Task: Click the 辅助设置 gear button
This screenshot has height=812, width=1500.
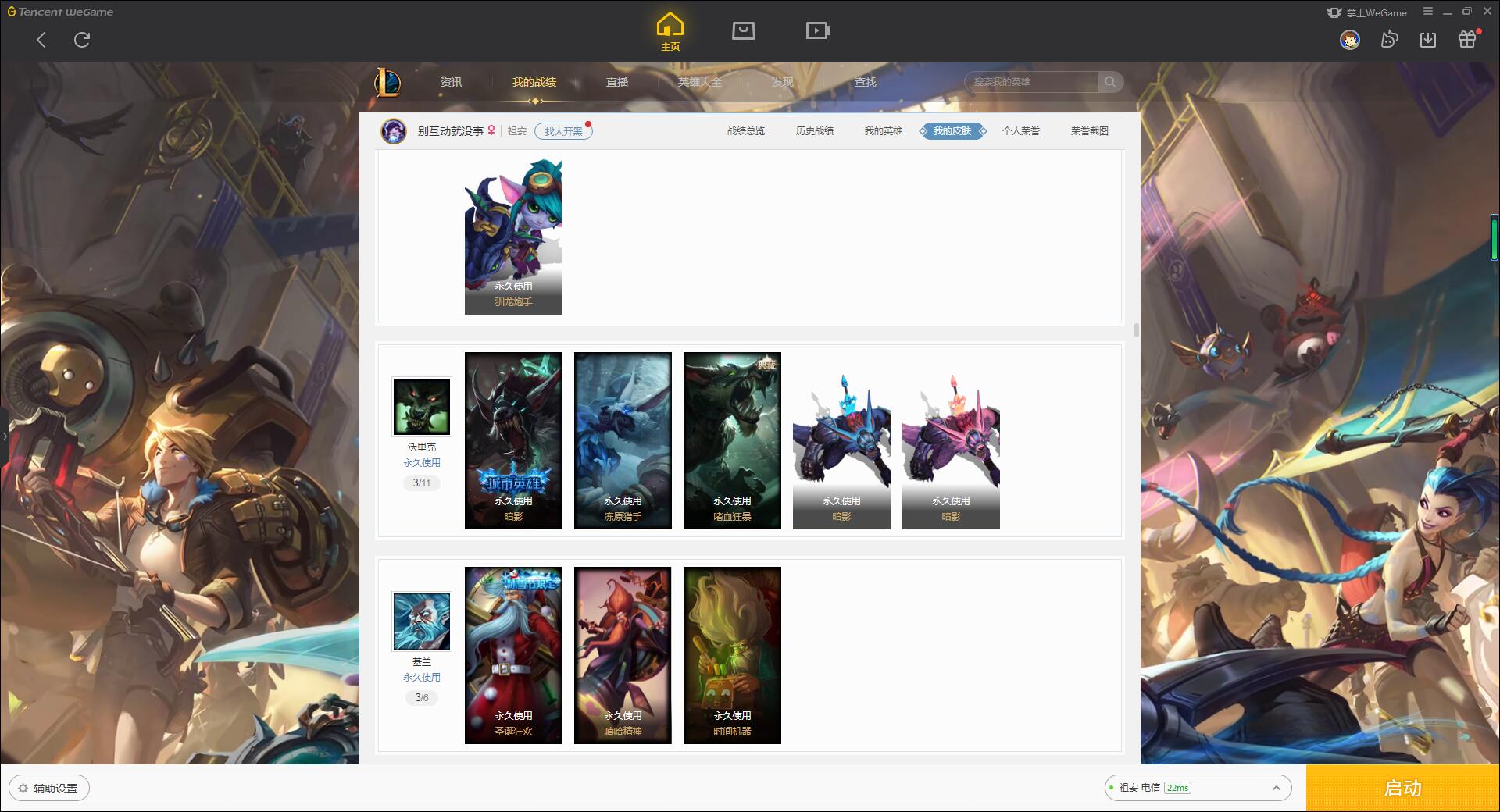Action: 49,789
